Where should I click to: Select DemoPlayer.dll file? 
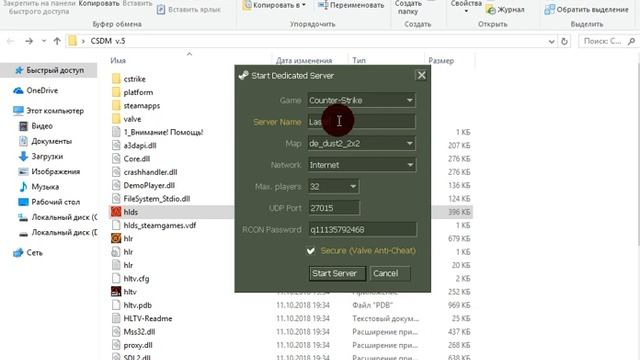149,185
